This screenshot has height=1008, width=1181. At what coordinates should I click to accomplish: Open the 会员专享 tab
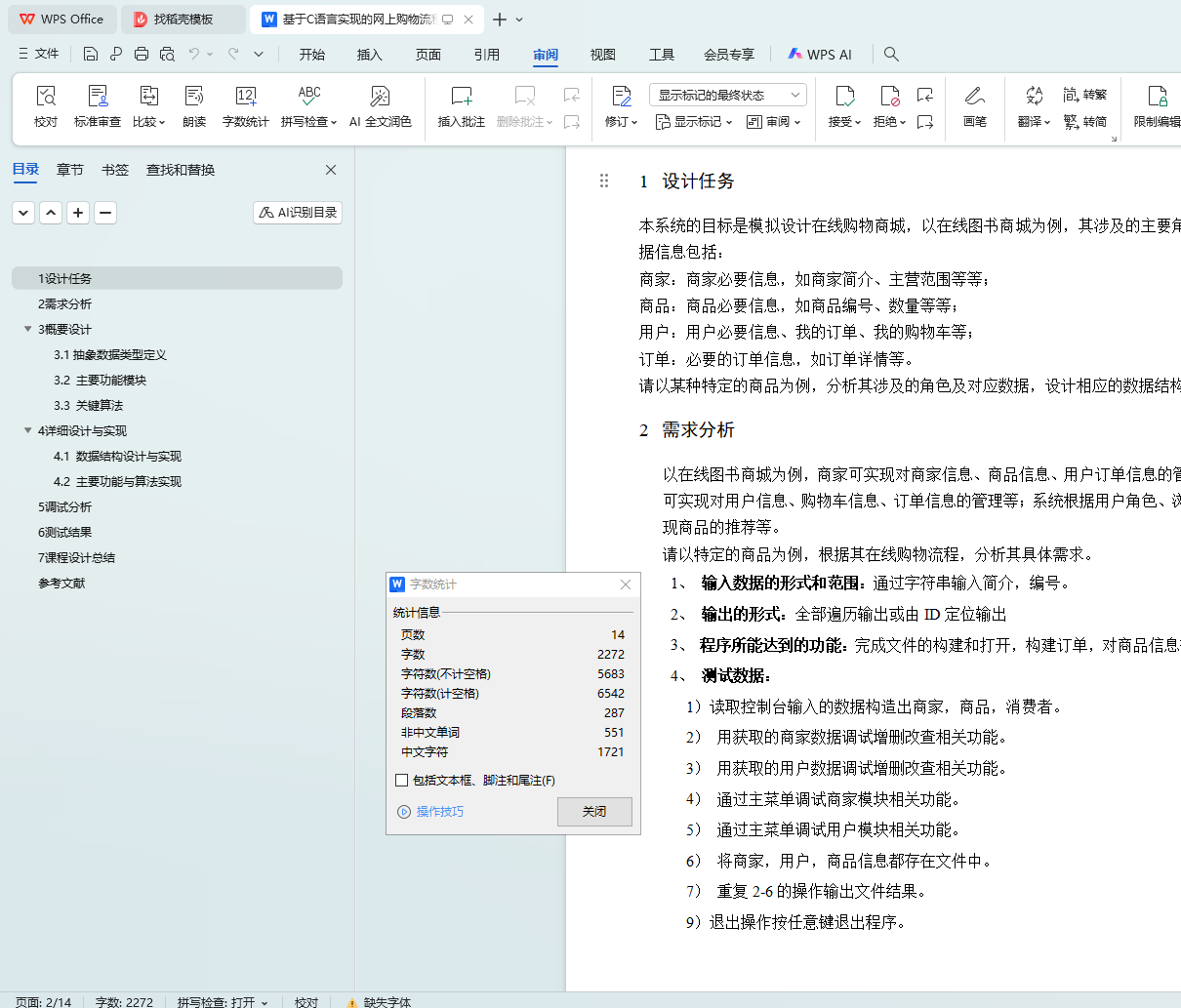tap(729, 55)
